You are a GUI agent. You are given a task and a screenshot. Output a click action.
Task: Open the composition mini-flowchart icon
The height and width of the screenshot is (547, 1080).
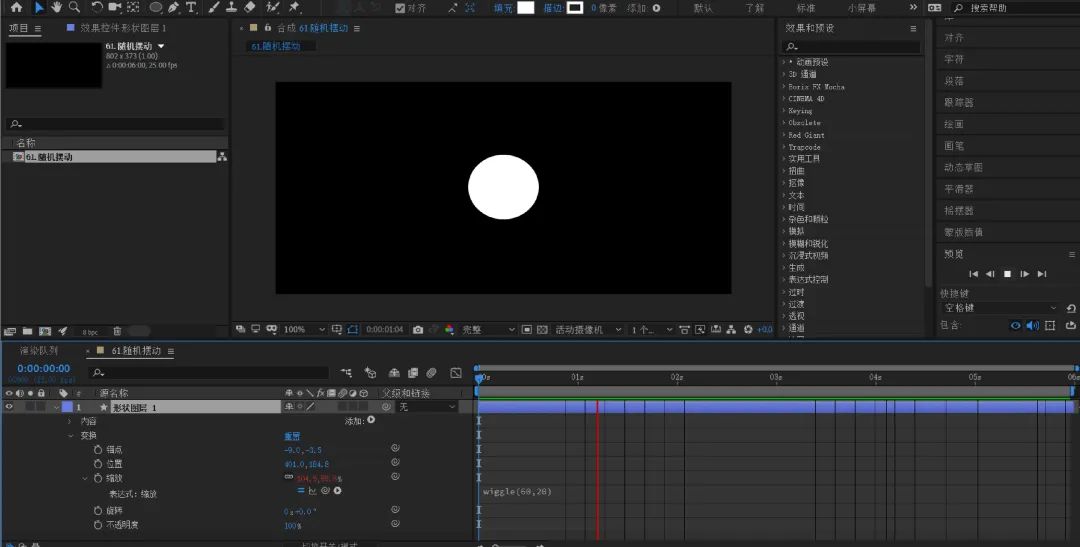click(346, 373)
